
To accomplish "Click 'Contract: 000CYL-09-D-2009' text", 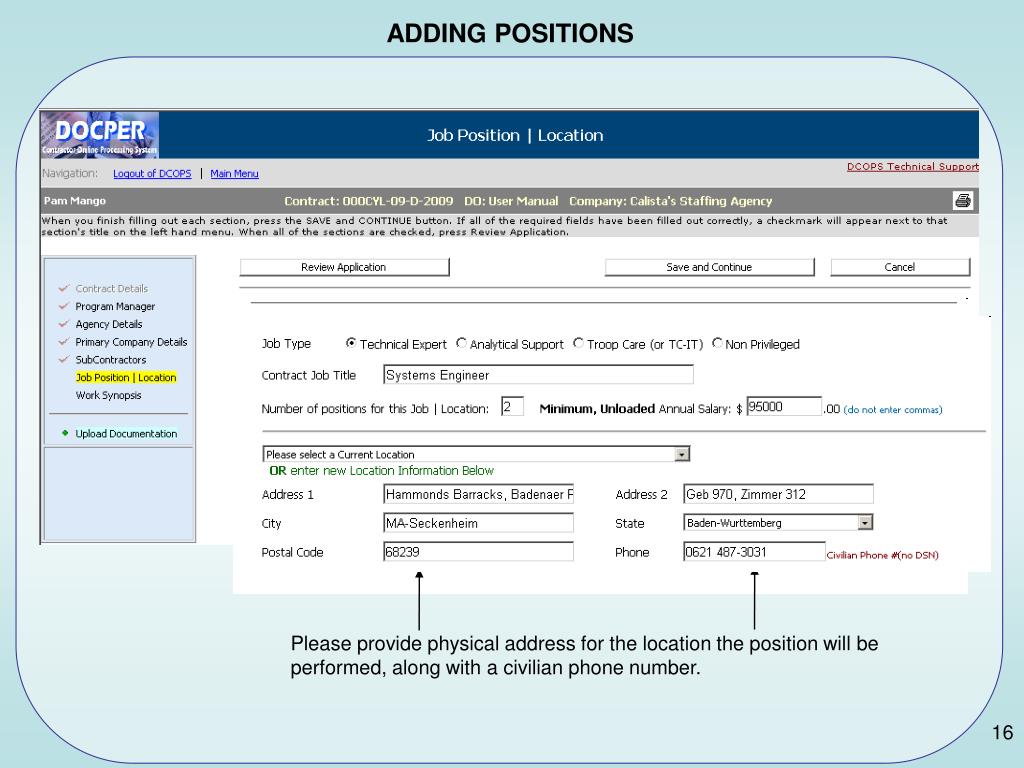I will [368, 201].
